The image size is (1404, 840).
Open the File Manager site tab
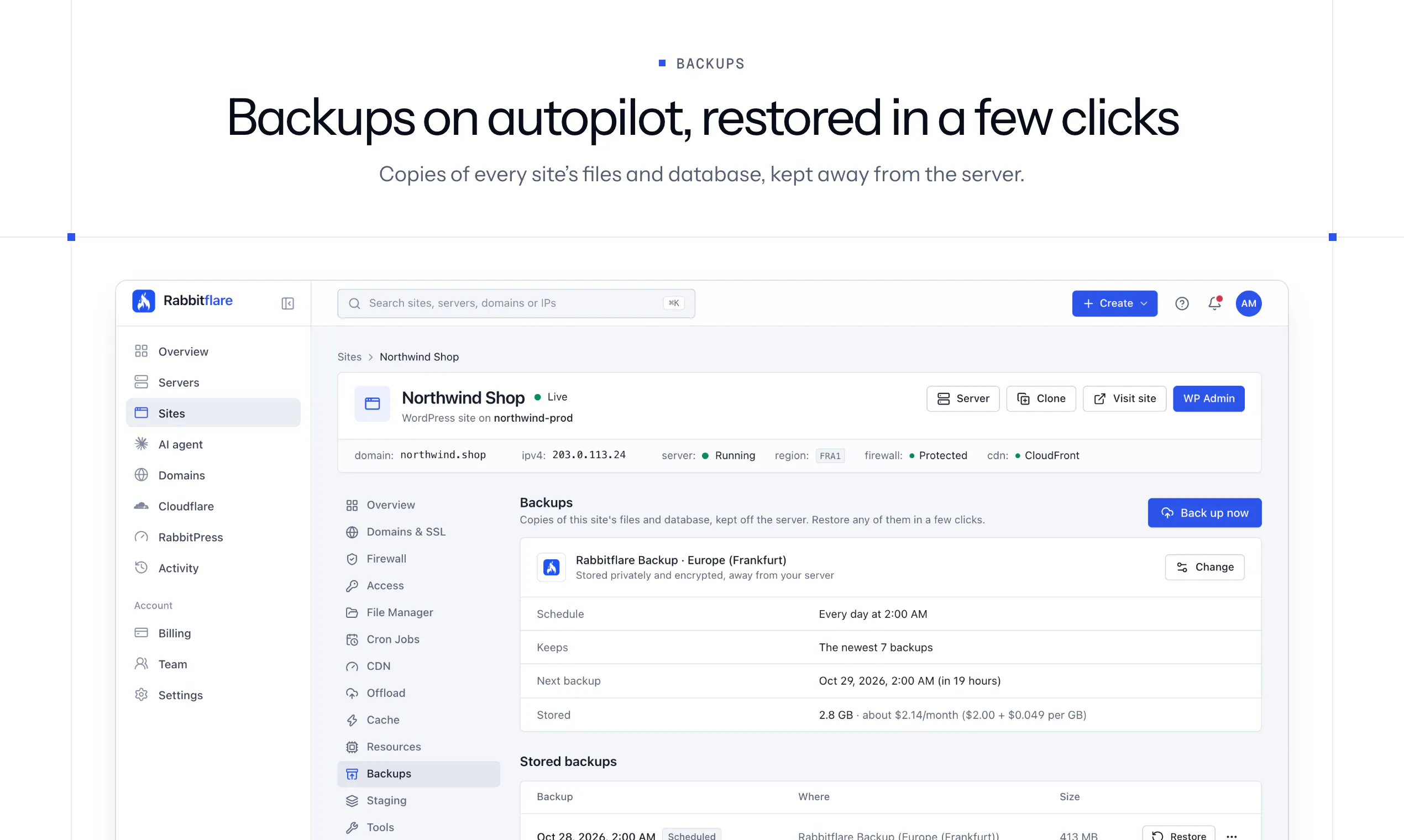pyautogui.click(x=418, y=612)
